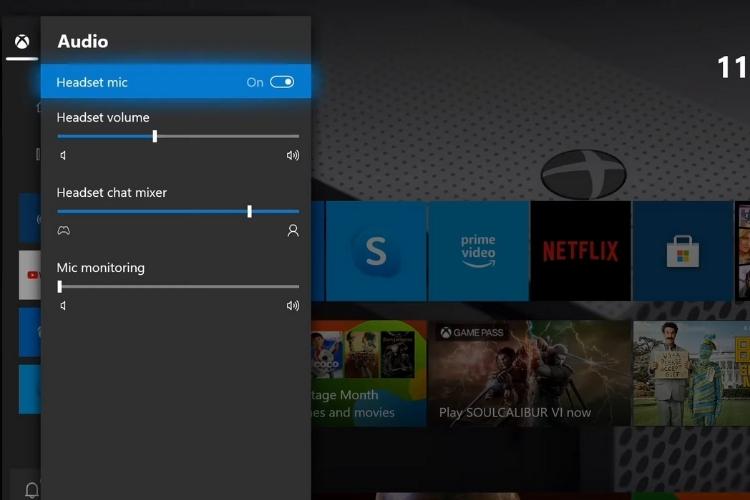This screenshot has width=750, height=500.
Task: Open the YouTube tile behind the panel
Action: [x=30, y=275]
